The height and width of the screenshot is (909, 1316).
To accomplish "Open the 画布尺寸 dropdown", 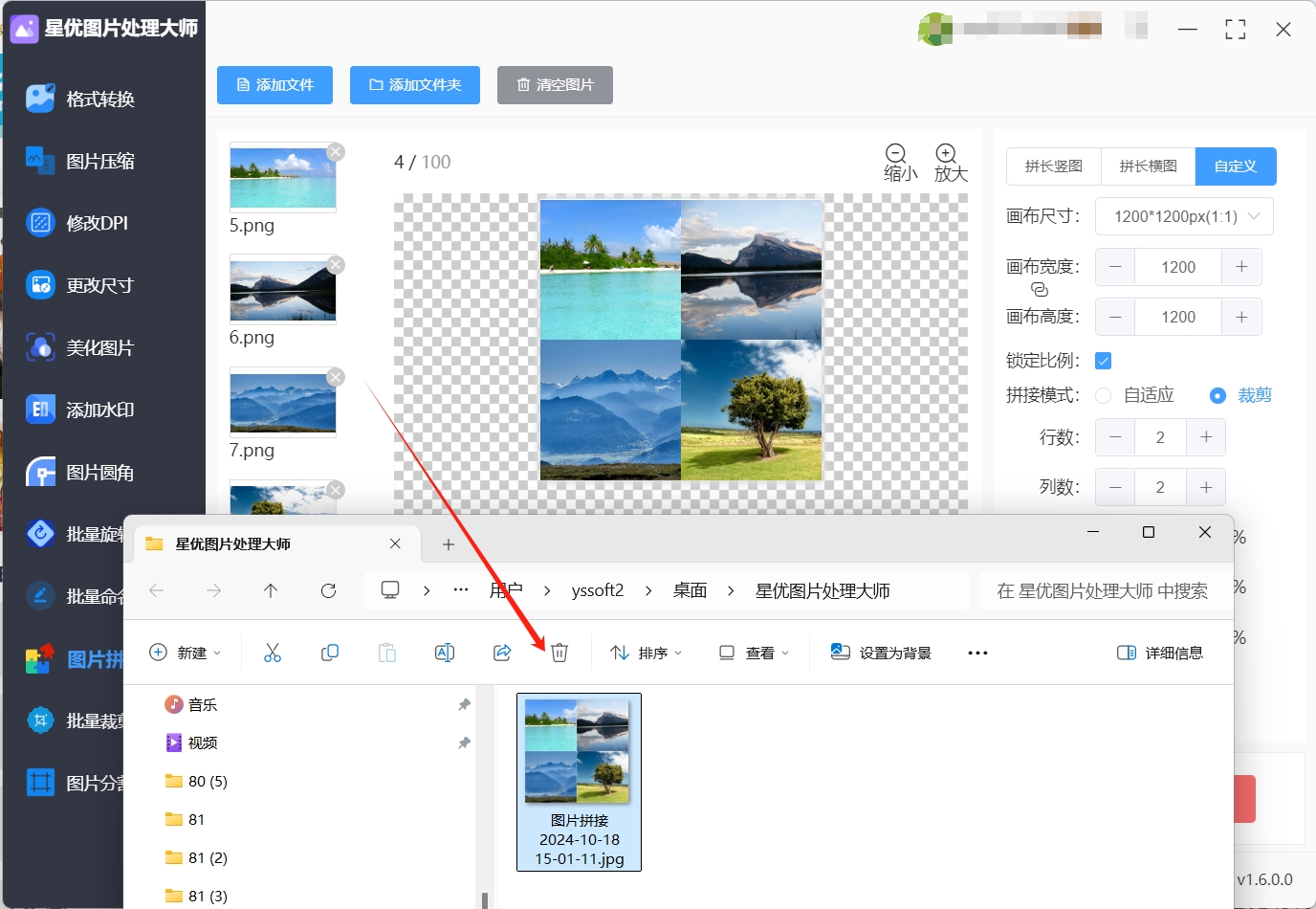I will [x=1184, y=216].
